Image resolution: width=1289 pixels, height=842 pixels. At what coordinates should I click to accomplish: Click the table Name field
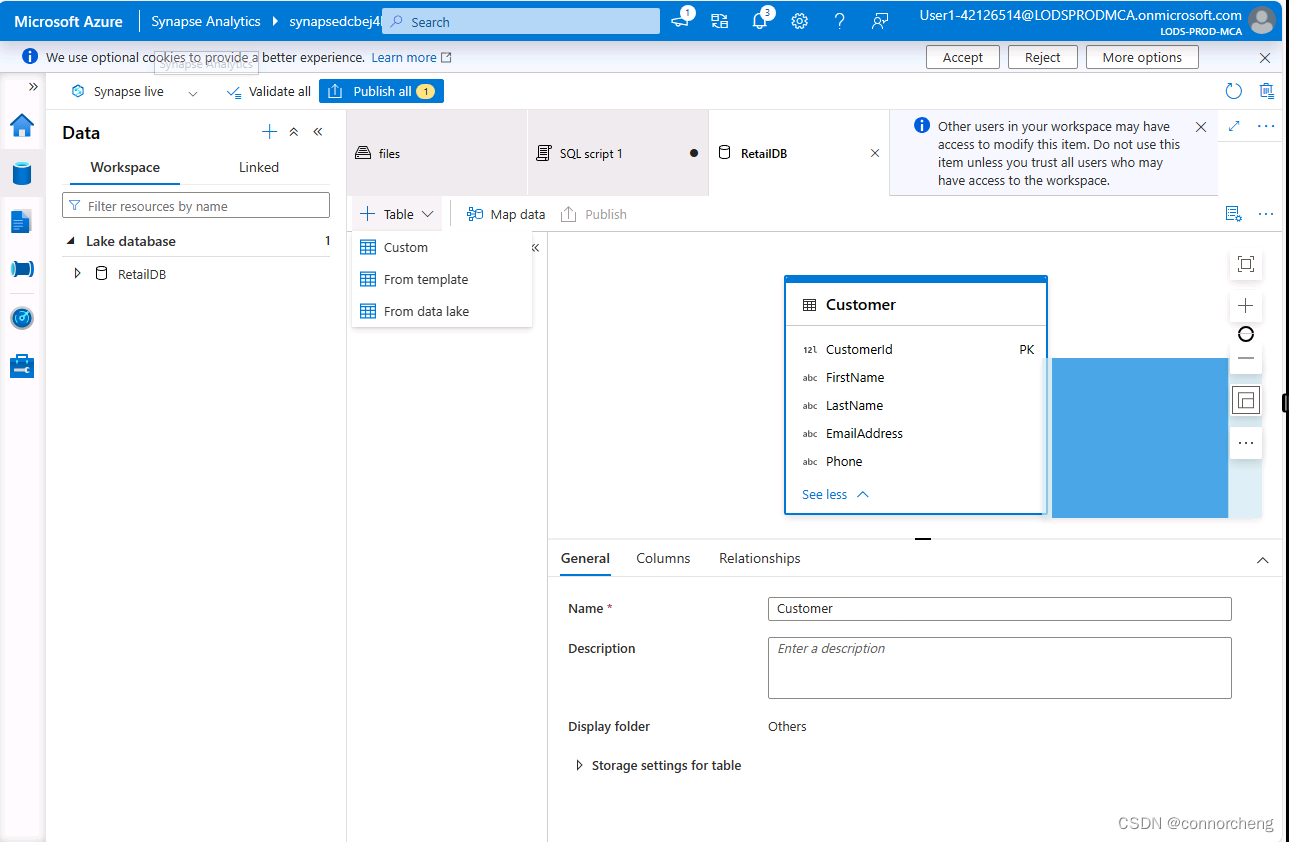(x=1000, y=609)
